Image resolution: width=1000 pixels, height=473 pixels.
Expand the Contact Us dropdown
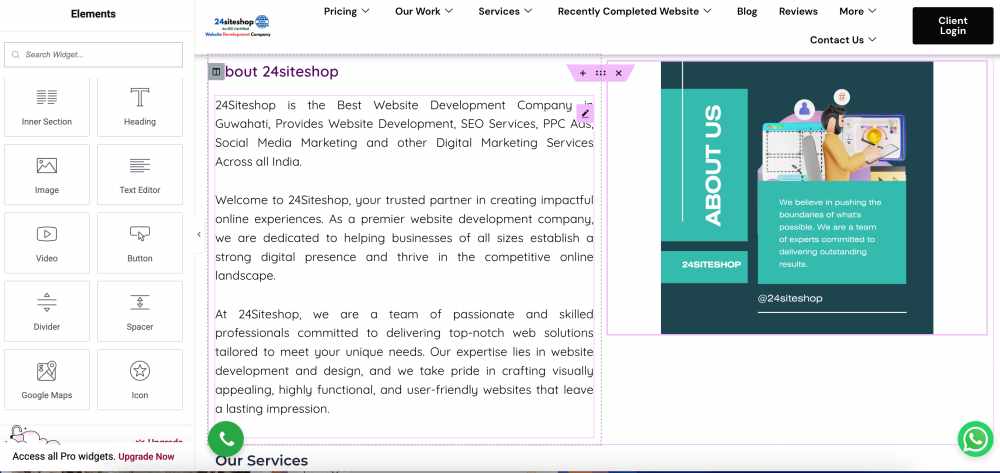tap(843, 40)
